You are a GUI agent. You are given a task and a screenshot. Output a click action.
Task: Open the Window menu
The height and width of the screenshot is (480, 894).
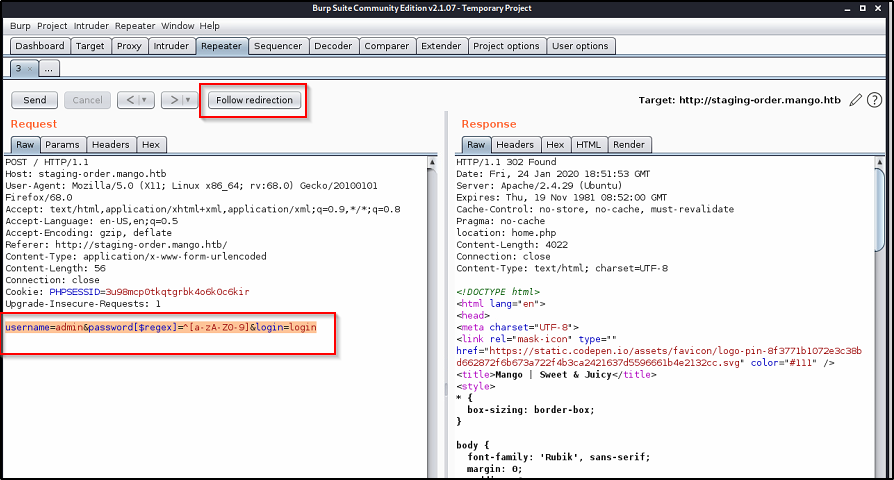177,26
